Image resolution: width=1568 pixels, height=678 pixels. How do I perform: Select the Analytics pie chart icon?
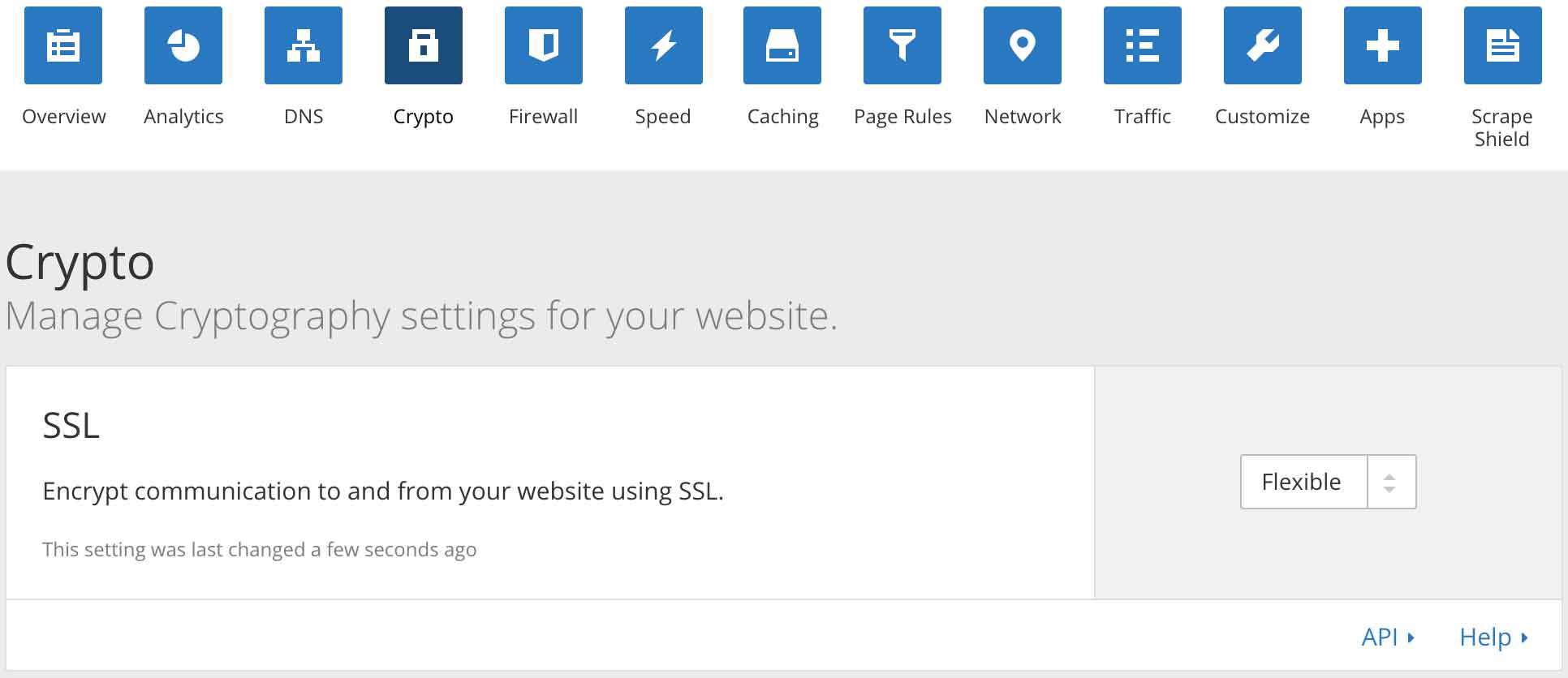tap(183, 45)
